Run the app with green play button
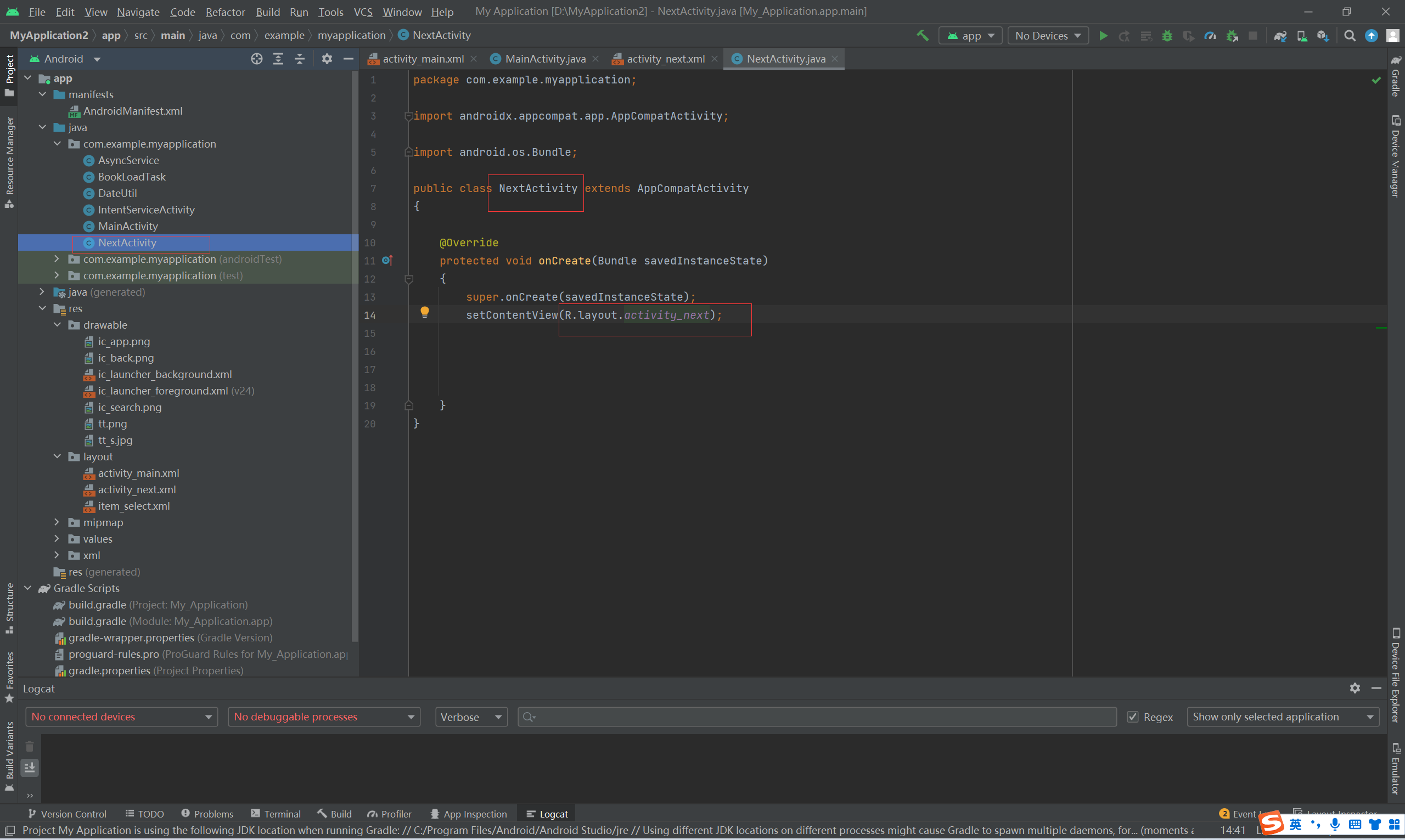 coord(1103,36)
